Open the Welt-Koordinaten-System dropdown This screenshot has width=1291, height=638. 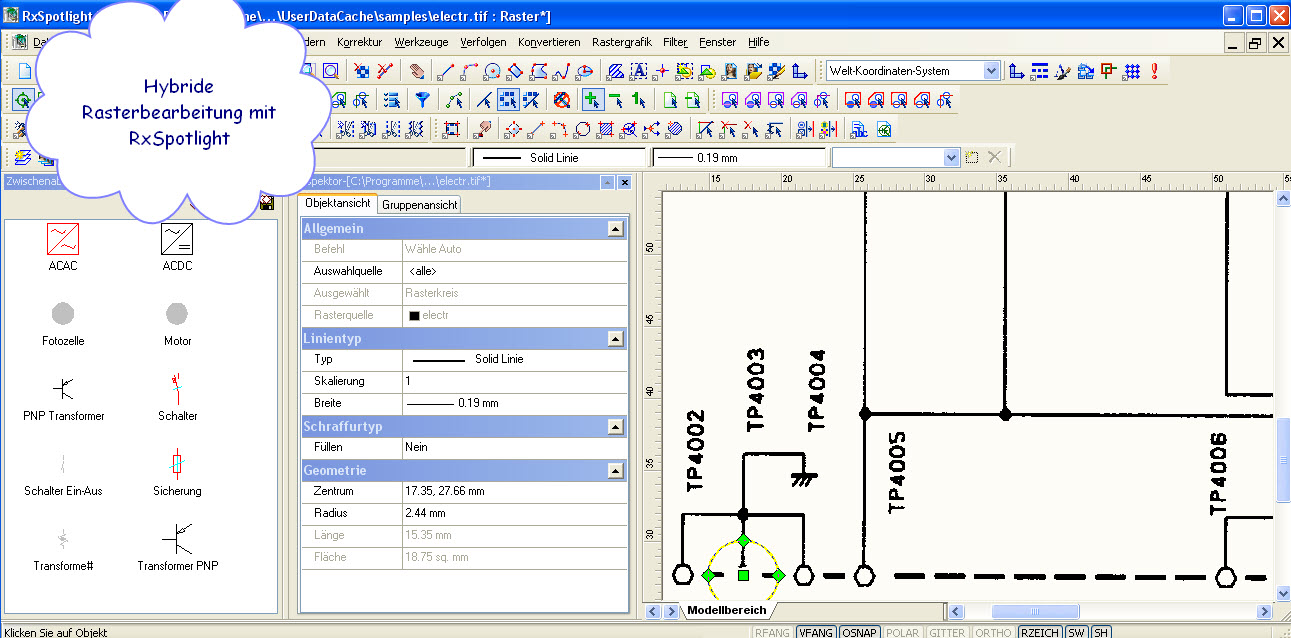pos(991,71)
